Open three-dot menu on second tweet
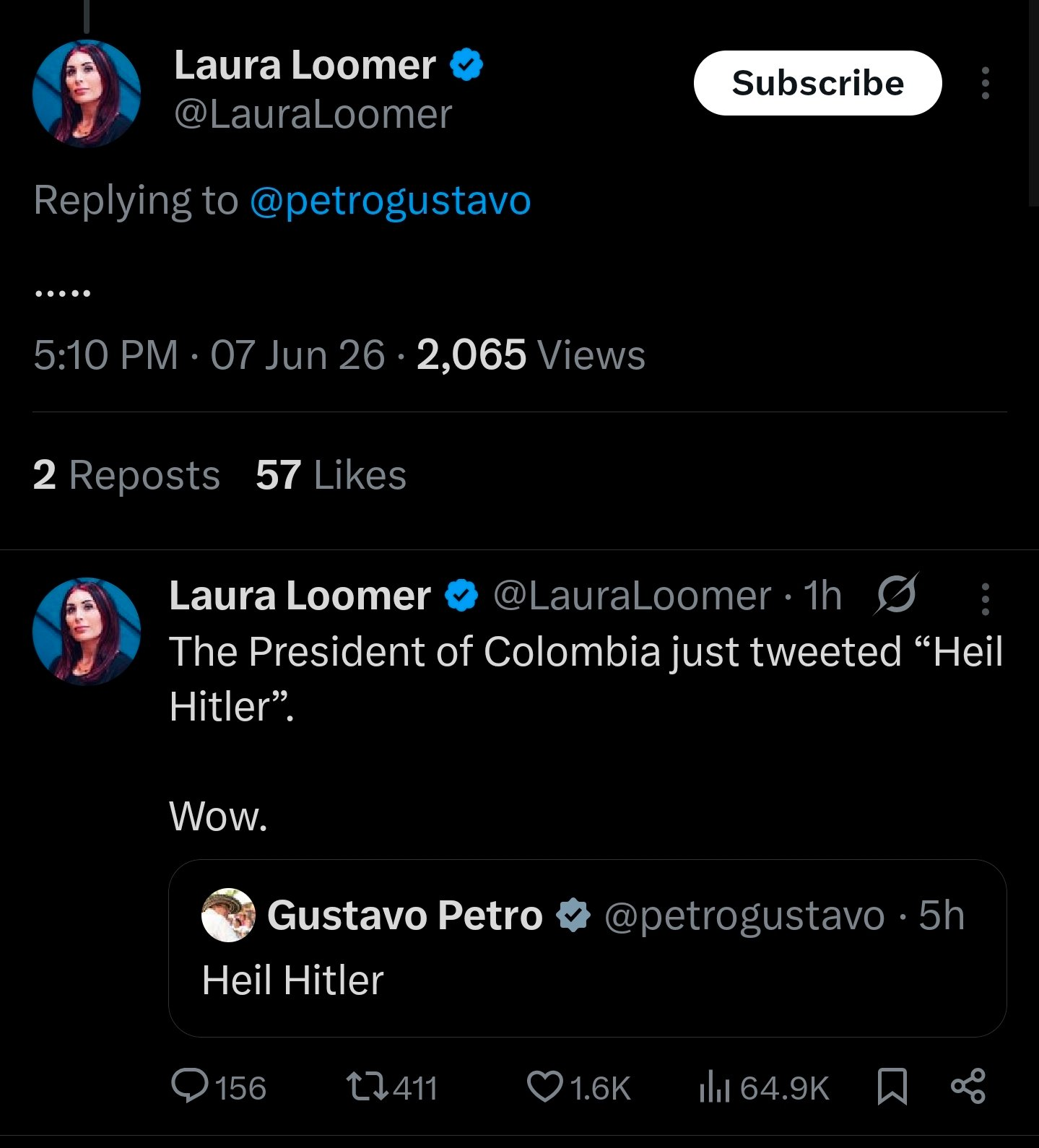Viewport: 1039px width, 1148px height. point(985,599)
